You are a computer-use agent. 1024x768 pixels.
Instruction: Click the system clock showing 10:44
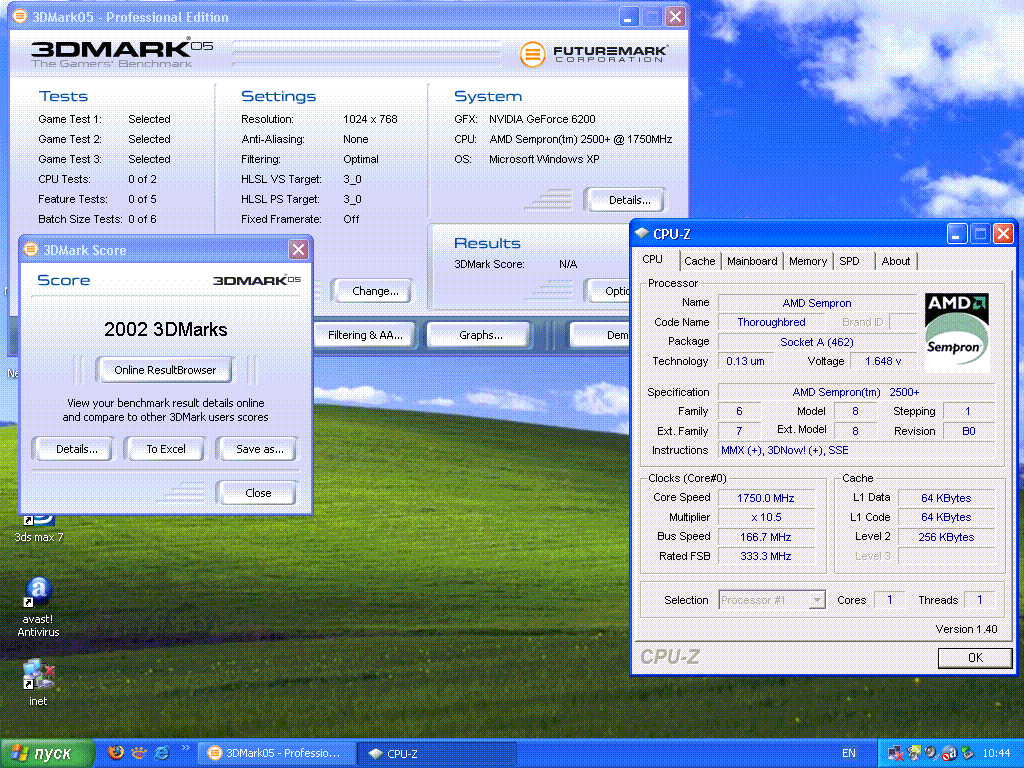(x=996, y=754)
